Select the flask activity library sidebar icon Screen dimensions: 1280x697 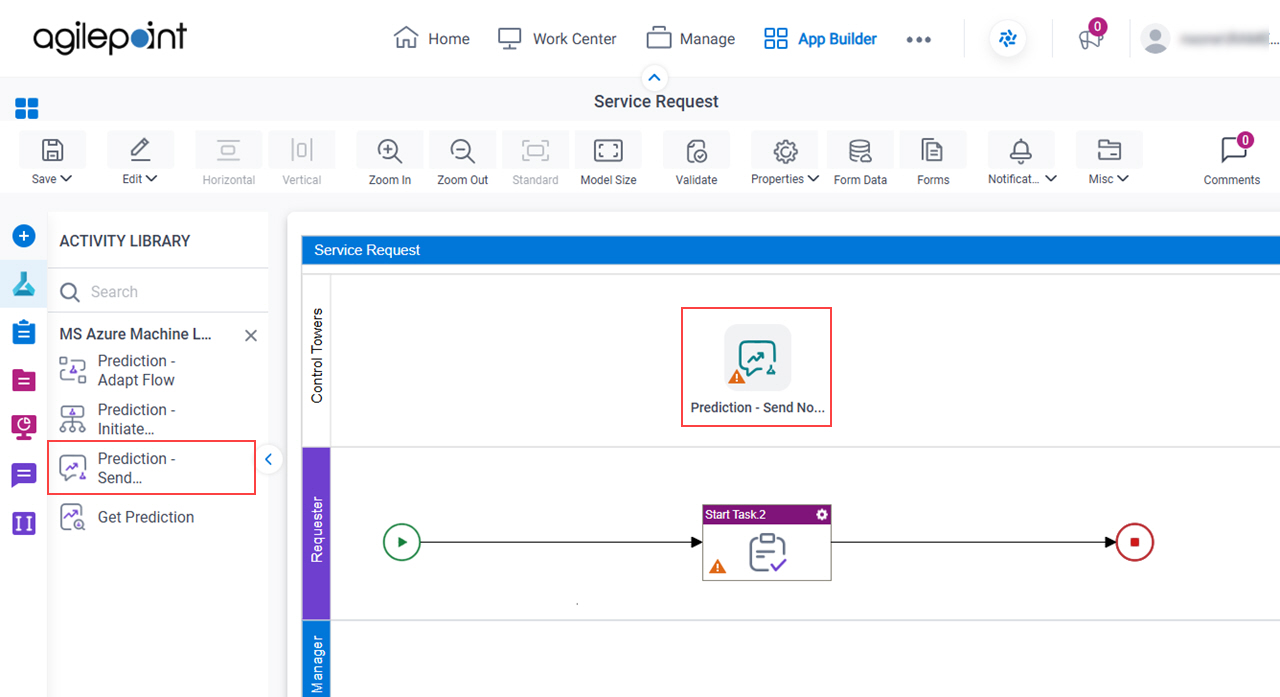click(x=24, y=284)
